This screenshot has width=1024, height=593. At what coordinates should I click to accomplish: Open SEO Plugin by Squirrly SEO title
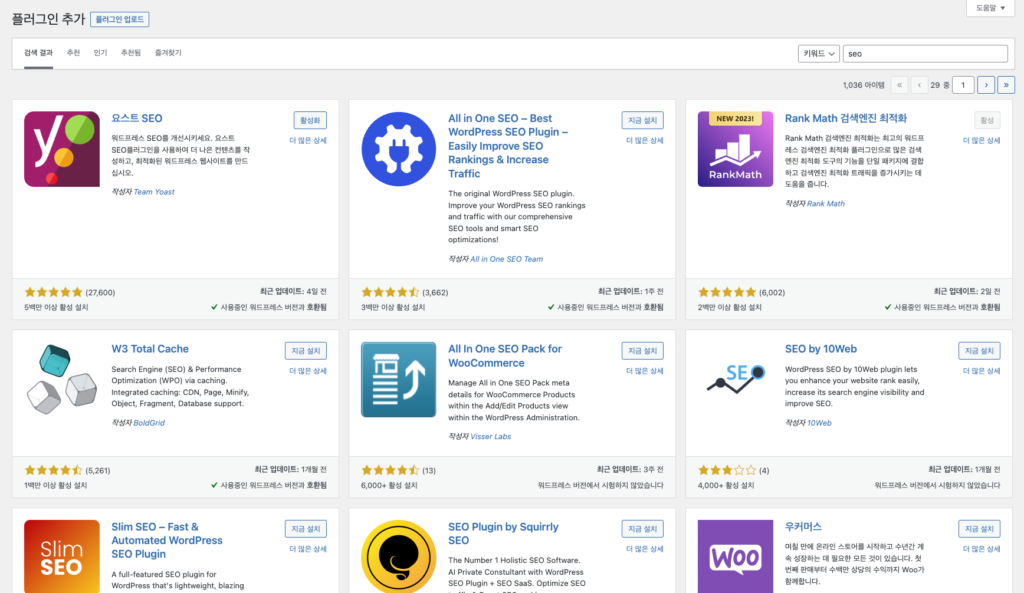[x=503, y=534]
